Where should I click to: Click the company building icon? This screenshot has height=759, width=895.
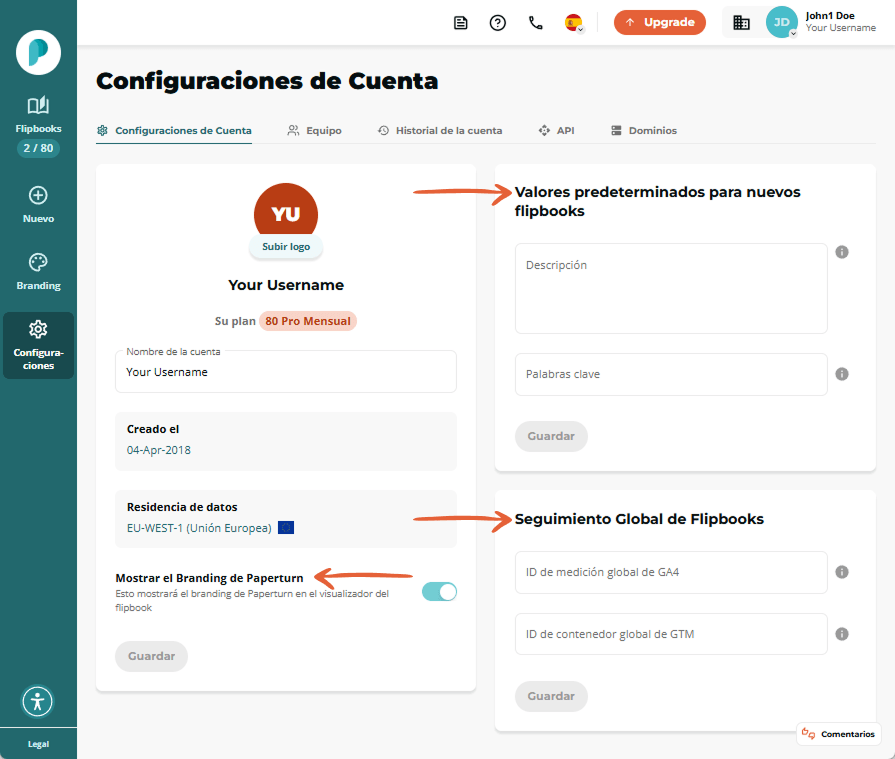coord(741,23)
